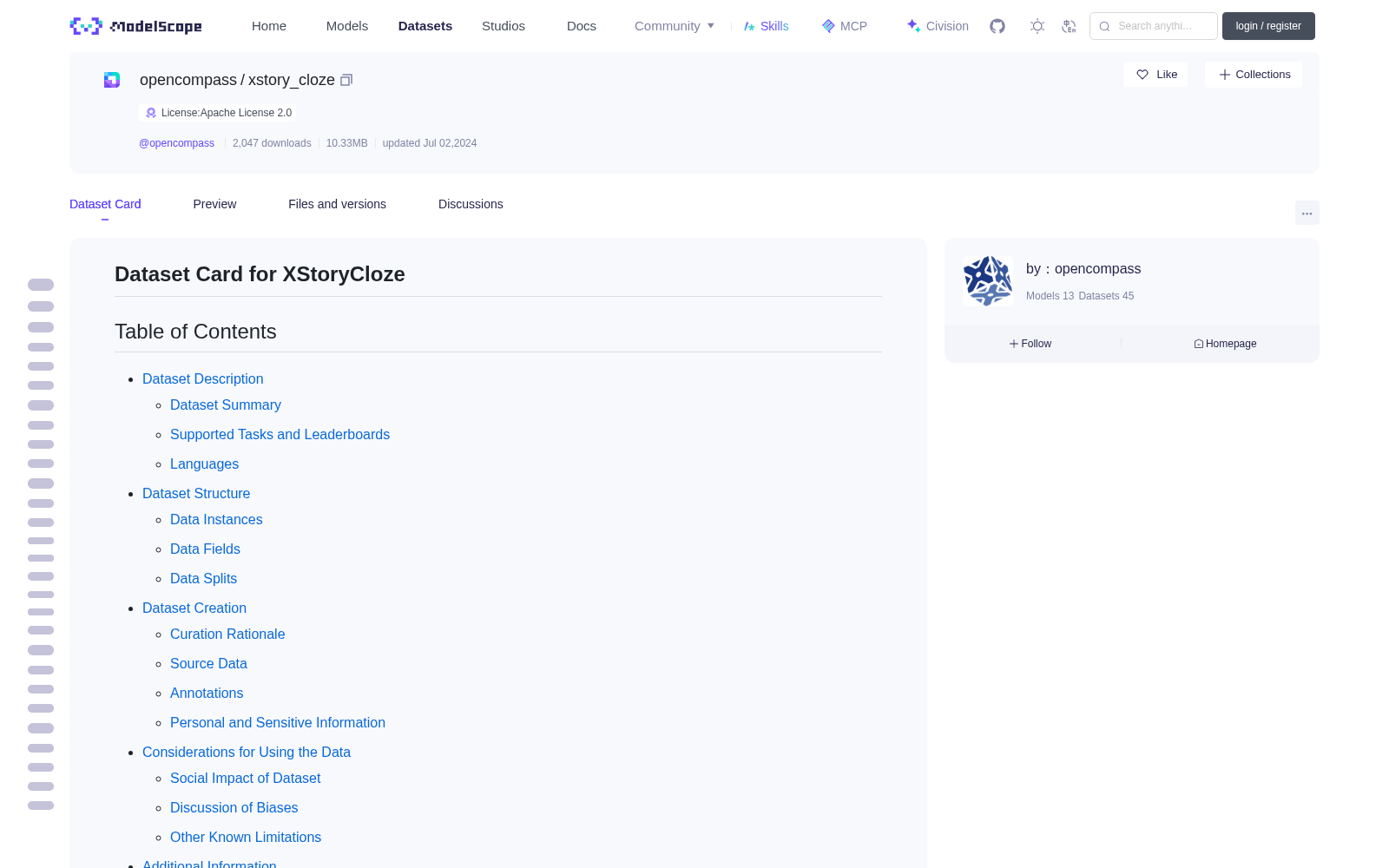Viewport: 1389px width, 868px height.
Task: Open the Datasets section
Action: [425, 26]
